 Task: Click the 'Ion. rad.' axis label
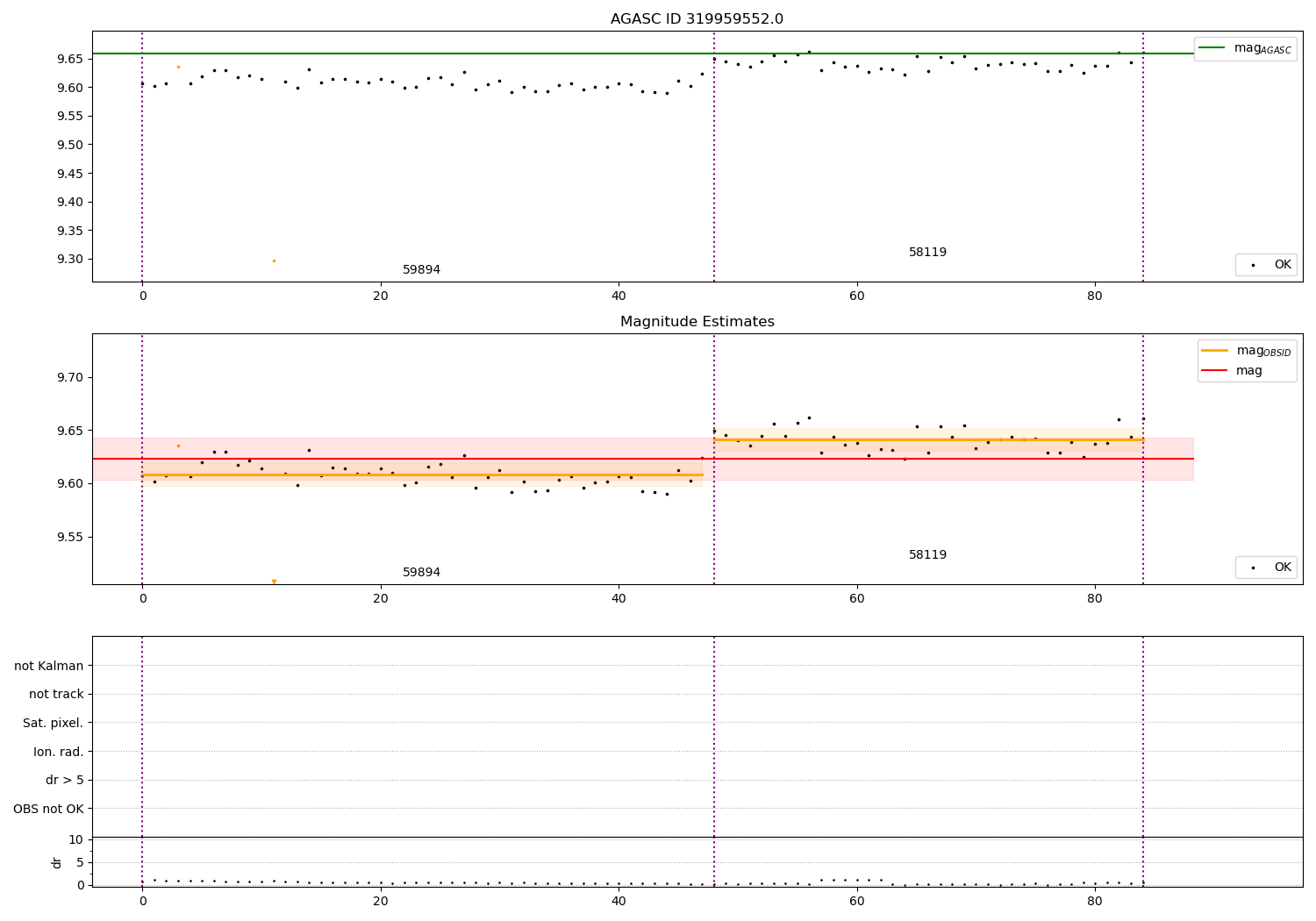(59, 752)
